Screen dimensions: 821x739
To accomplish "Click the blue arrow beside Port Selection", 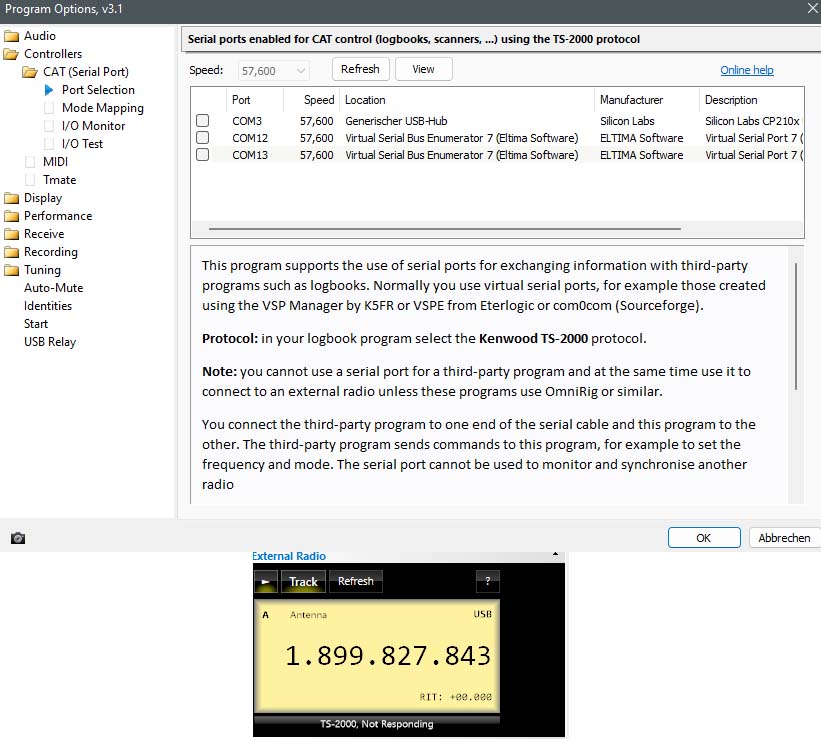I will [49, 90].
